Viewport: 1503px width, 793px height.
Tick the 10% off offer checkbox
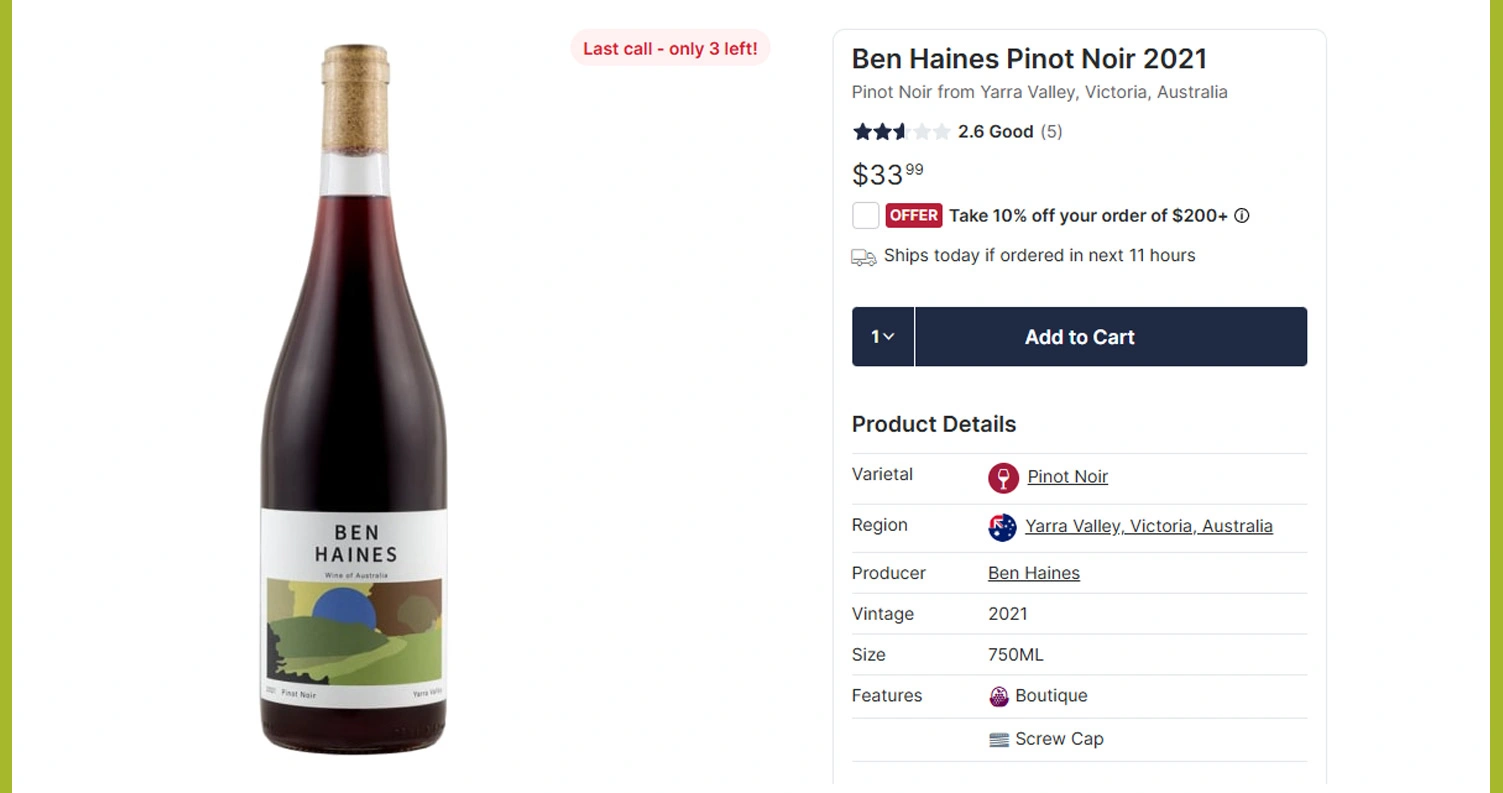tap(866, 216)
